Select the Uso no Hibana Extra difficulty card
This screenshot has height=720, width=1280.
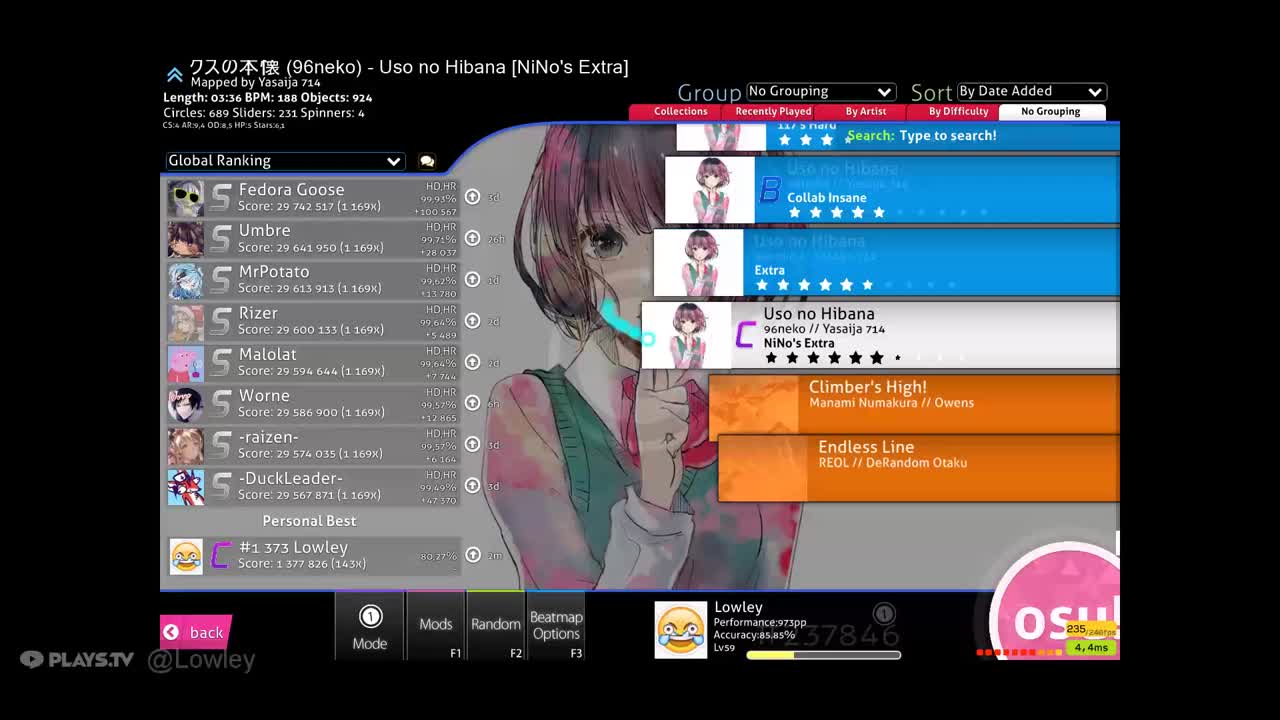click(886, 263)
